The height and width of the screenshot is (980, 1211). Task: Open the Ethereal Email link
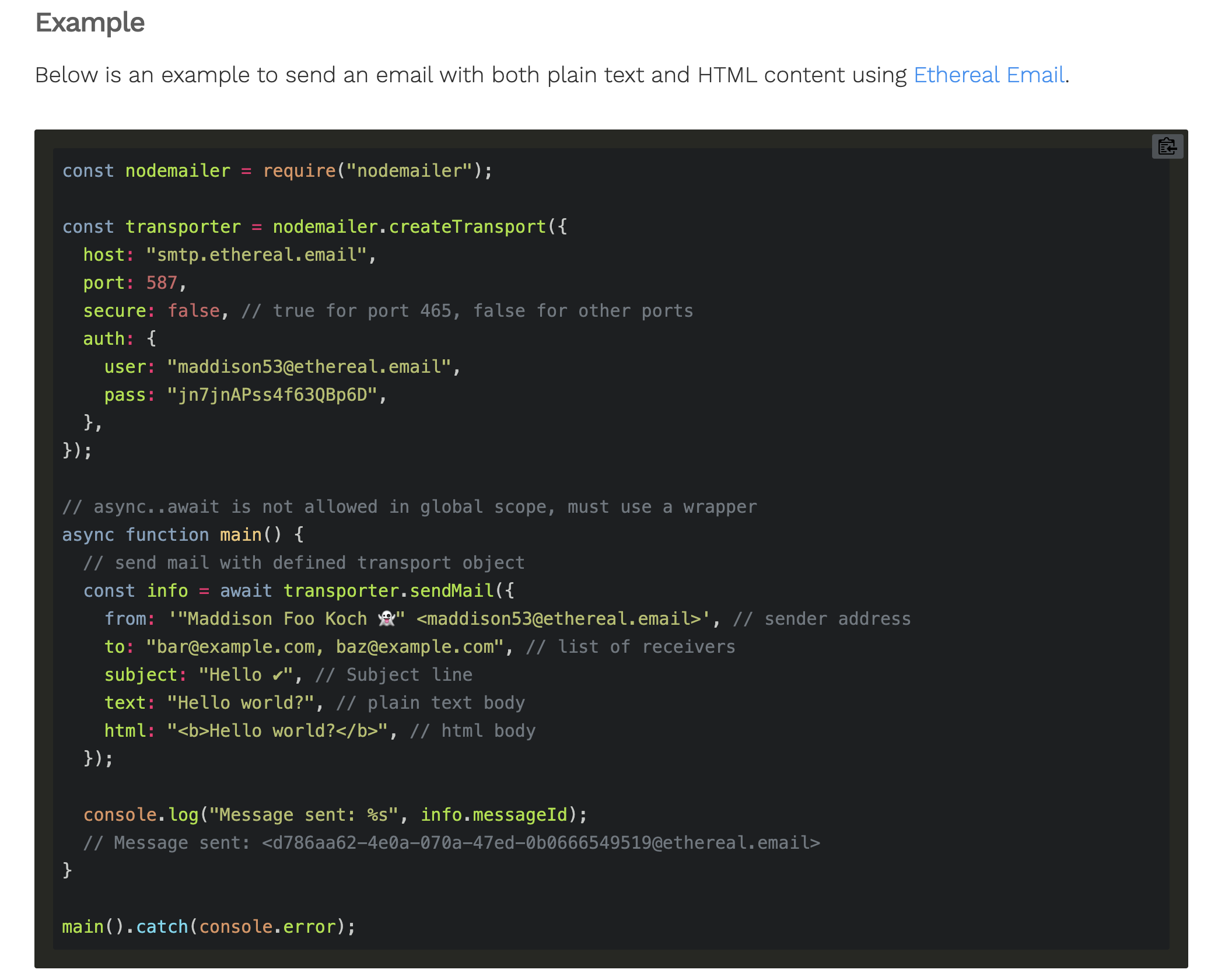click(x=989, y=75)
